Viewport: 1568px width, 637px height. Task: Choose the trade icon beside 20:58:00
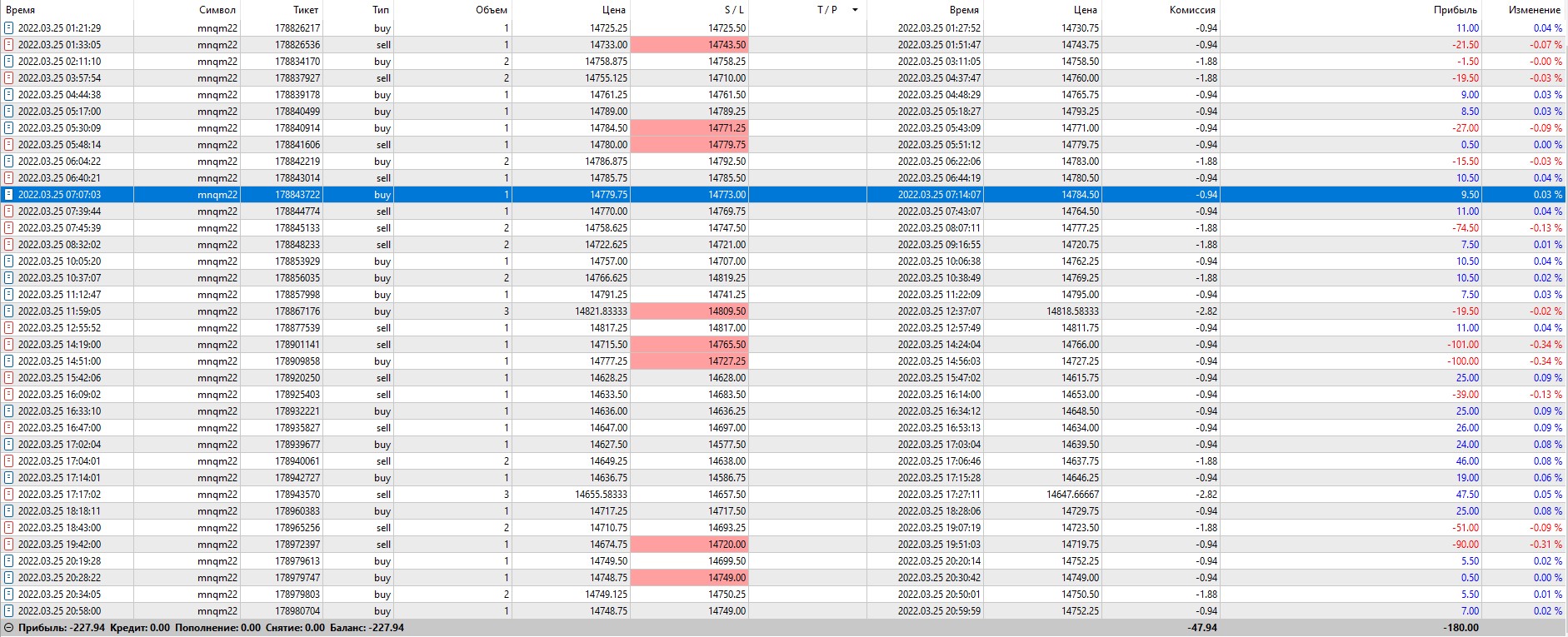[x=9, y=611]
